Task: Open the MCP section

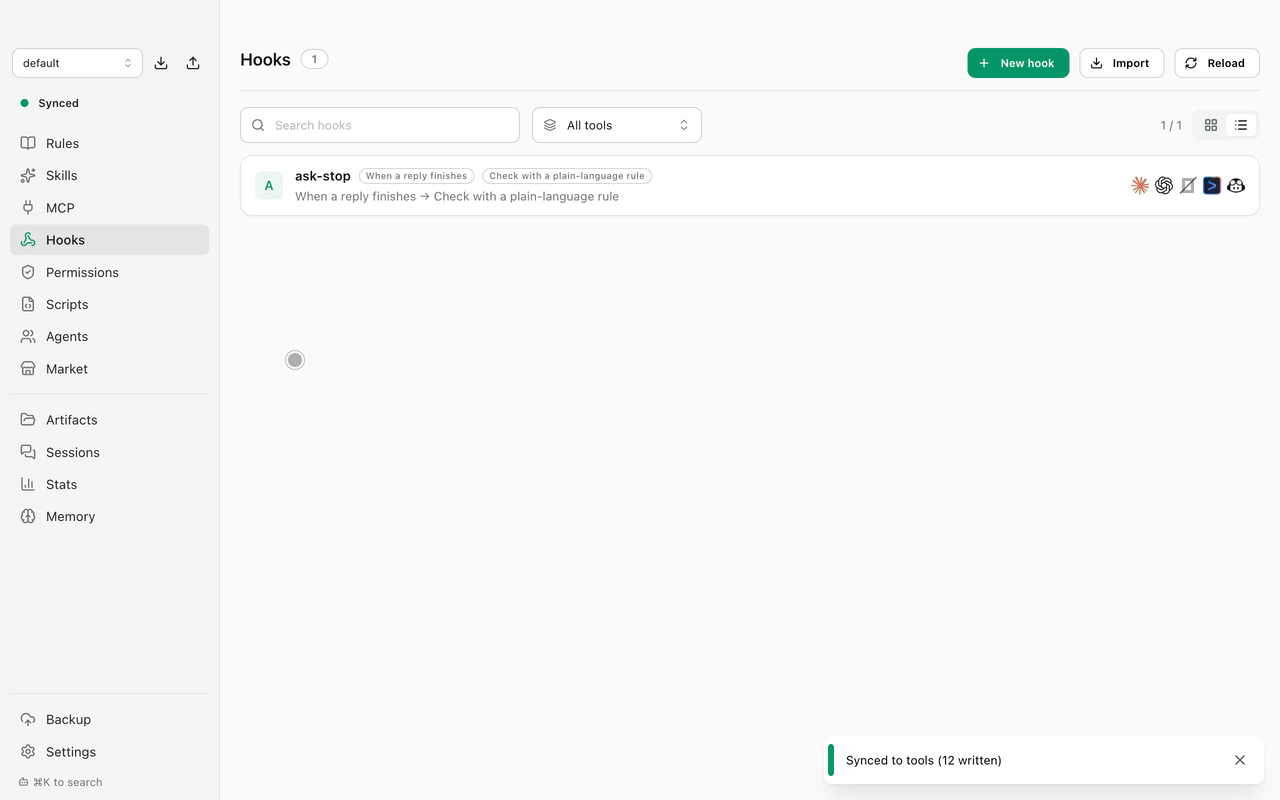Action: click(x=109, y=208)
